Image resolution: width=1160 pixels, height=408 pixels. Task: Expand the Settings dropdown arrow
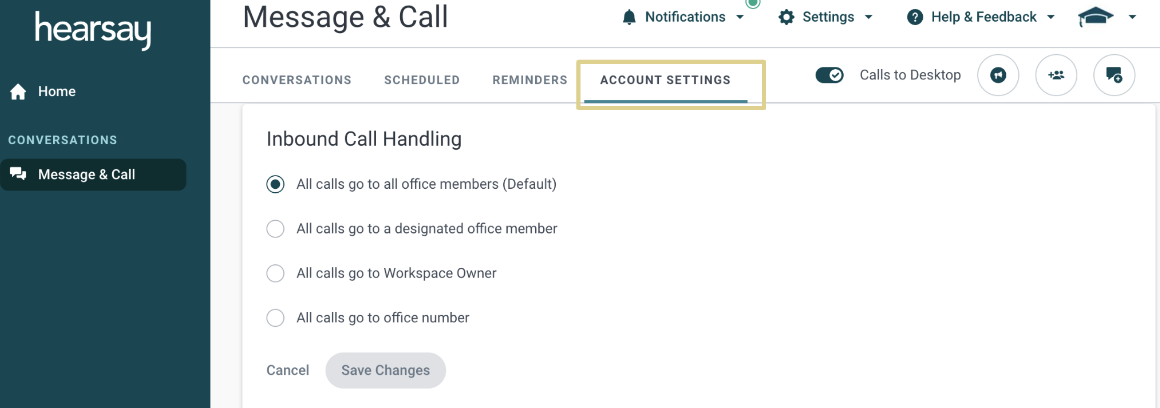click(x=868, y=17)
